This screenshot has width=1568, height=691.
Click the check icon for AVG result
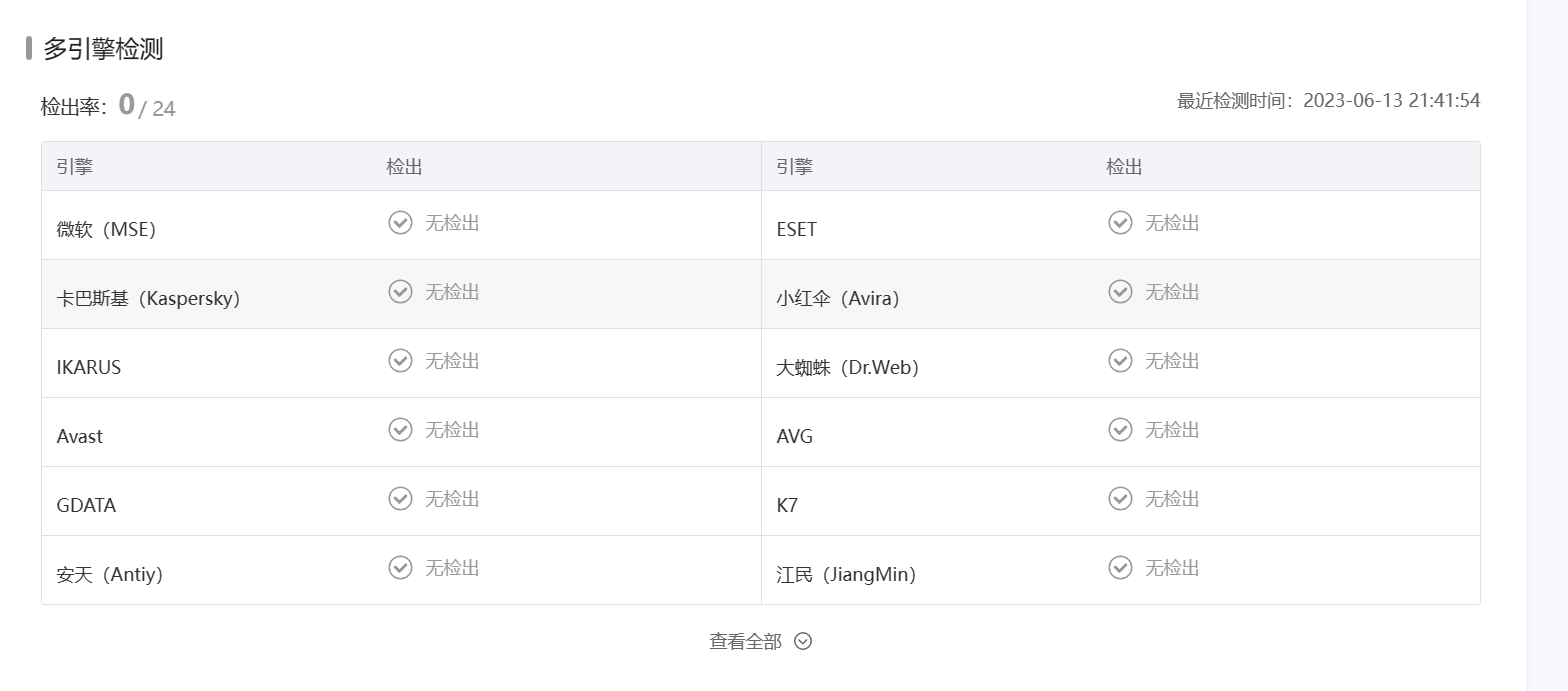click(x=1120, y=429)
